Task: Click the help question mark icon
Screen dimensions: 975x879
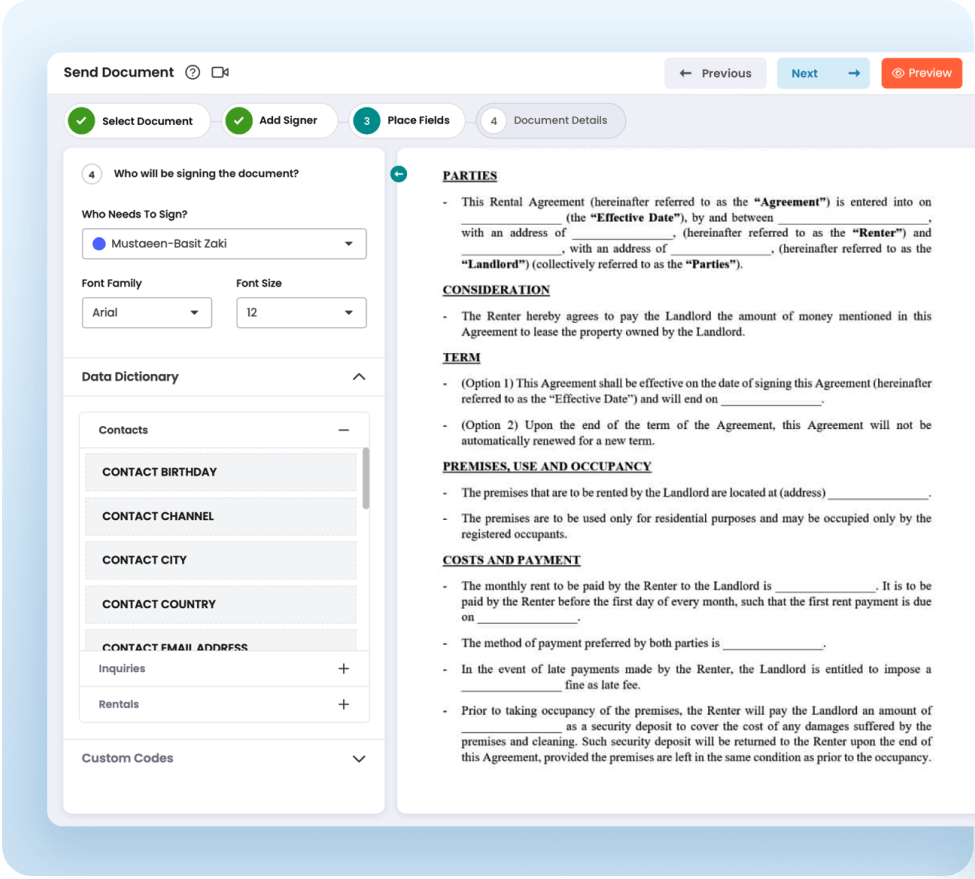Action: click(193, 73)
